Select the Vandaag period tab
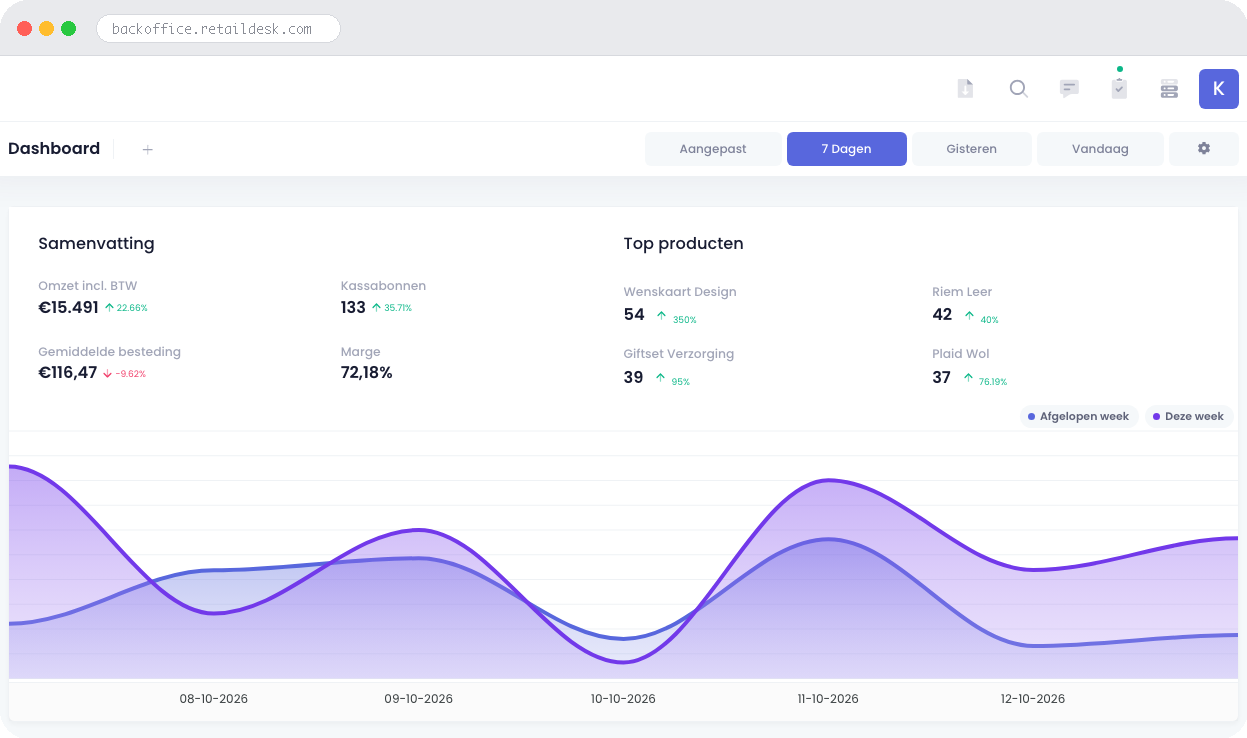1247x738 pixels. tap(1100, 149)
